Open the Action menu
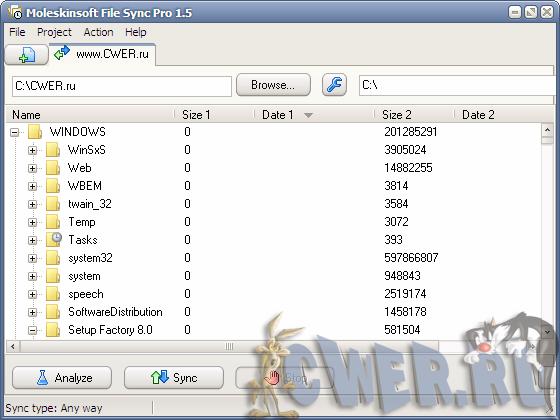560x420 pixels. (98, 32)
